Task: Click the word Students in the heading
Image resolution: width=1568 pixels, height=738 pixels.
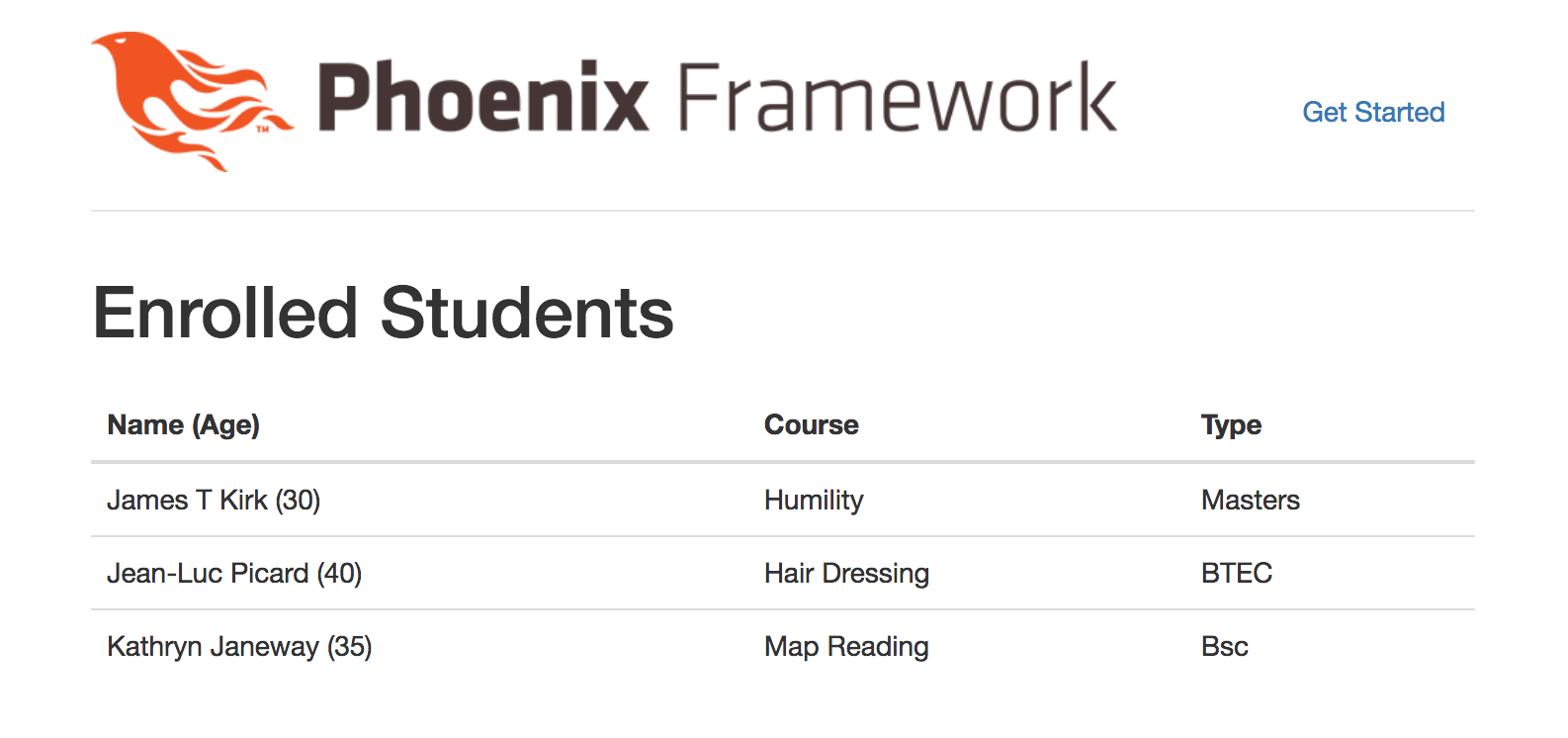Action: click(x=527, y=314)
